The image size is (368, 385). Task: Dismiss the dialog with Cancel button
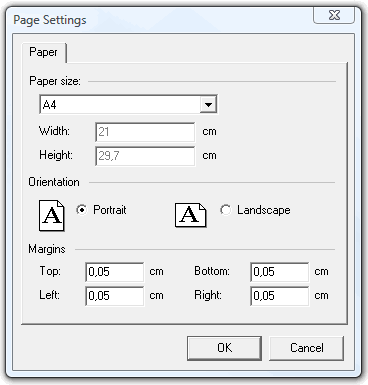pos(306,348)
